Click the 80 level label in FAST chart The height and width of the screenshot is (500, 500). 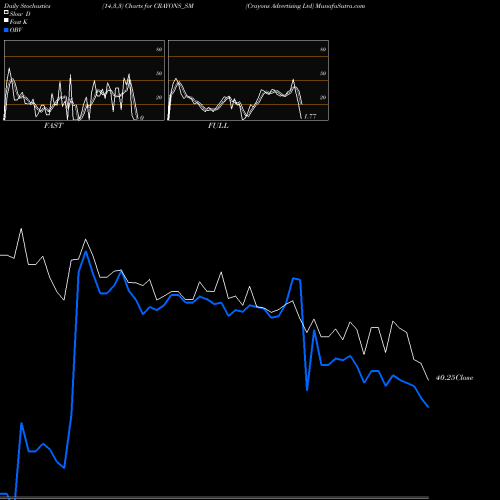pos(159,49)
